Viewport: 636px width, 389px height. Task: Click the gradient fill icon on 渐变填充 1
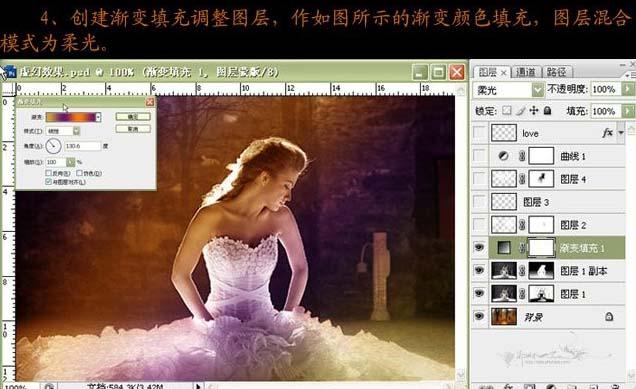coord(504,247)
